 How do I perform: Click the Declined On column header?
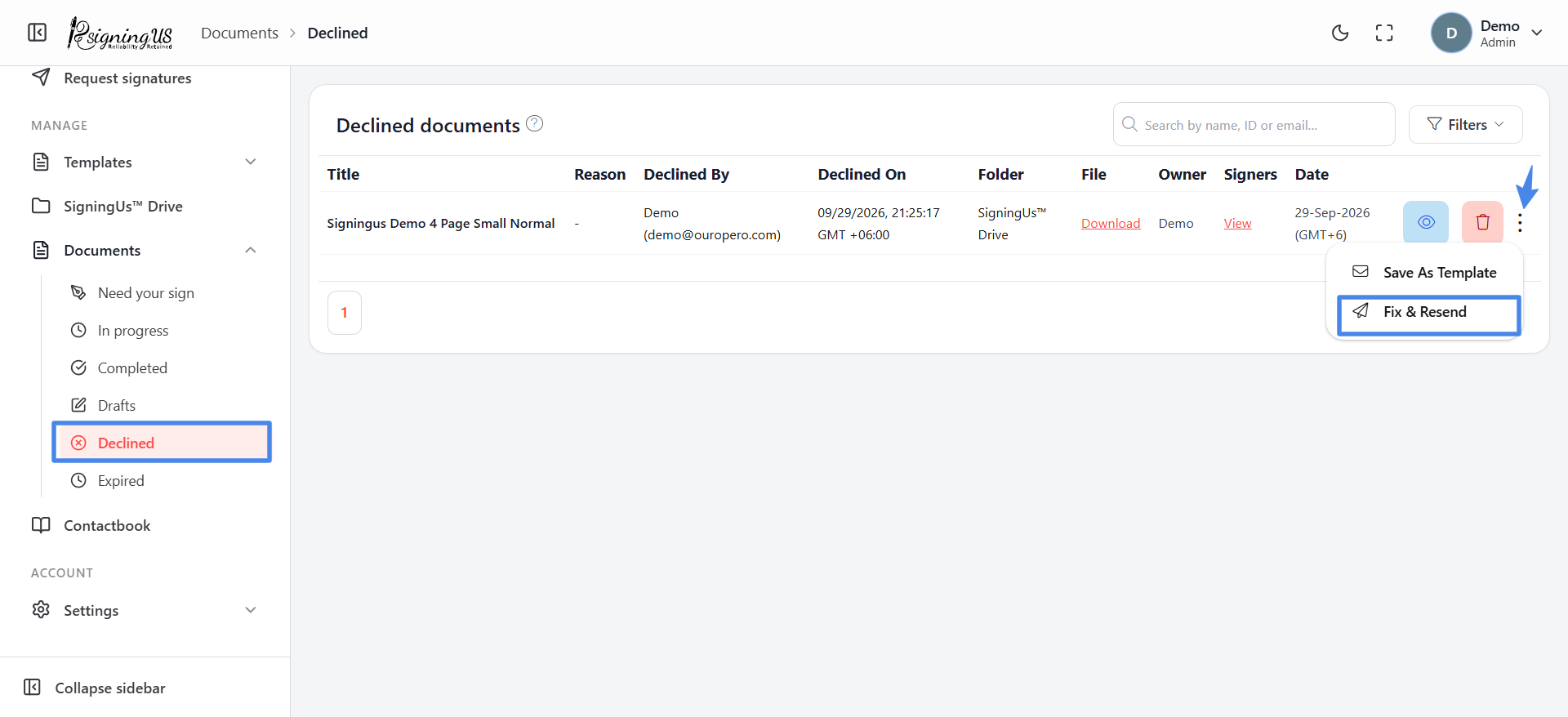click(x=862, y=174)
